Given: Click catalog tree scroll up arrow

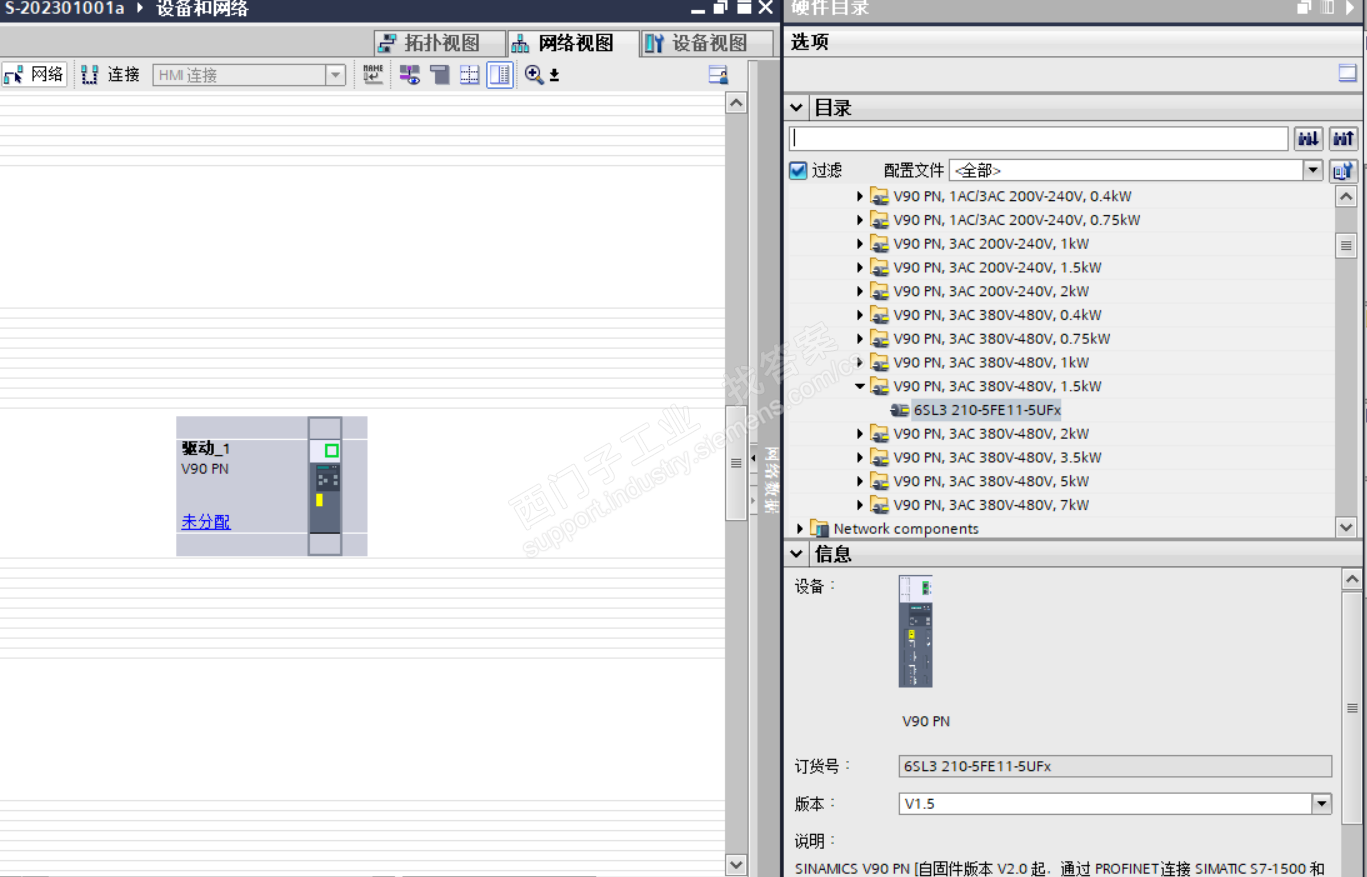Looking at the screenshot, I should pyautogui.click(x=1346, y=197).
